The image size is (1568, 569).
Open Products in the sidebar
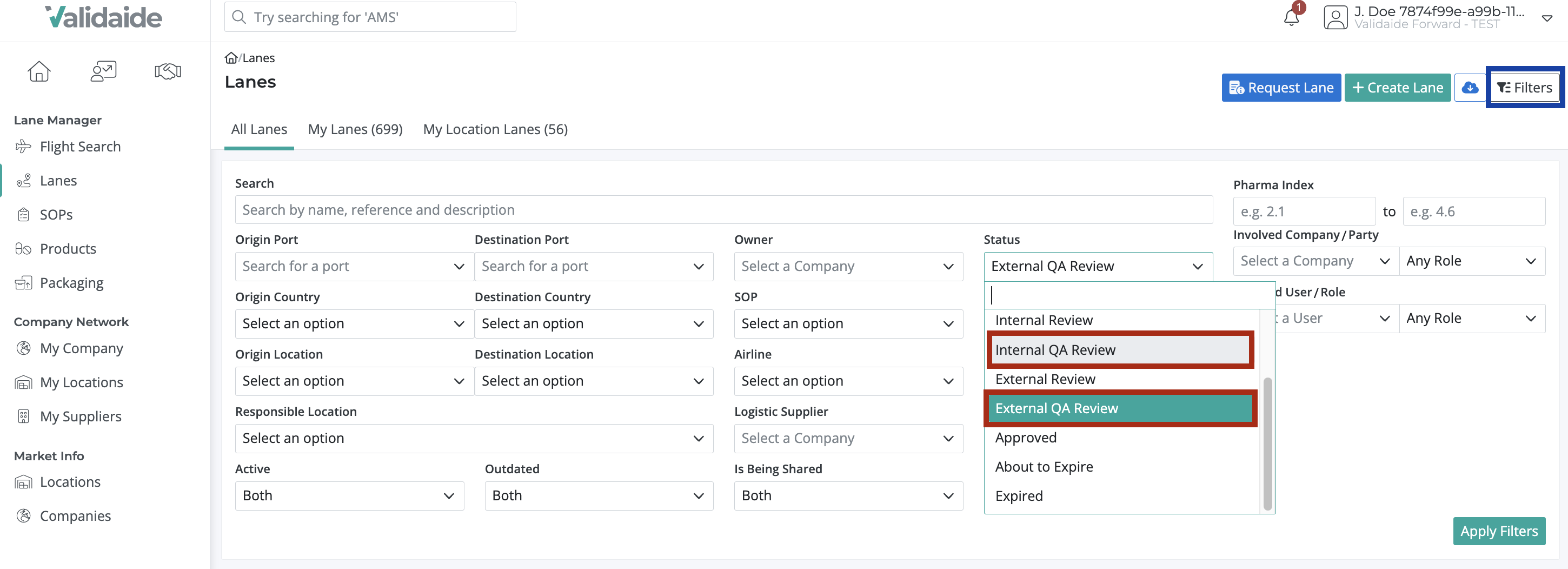click(x=68, y=249)
